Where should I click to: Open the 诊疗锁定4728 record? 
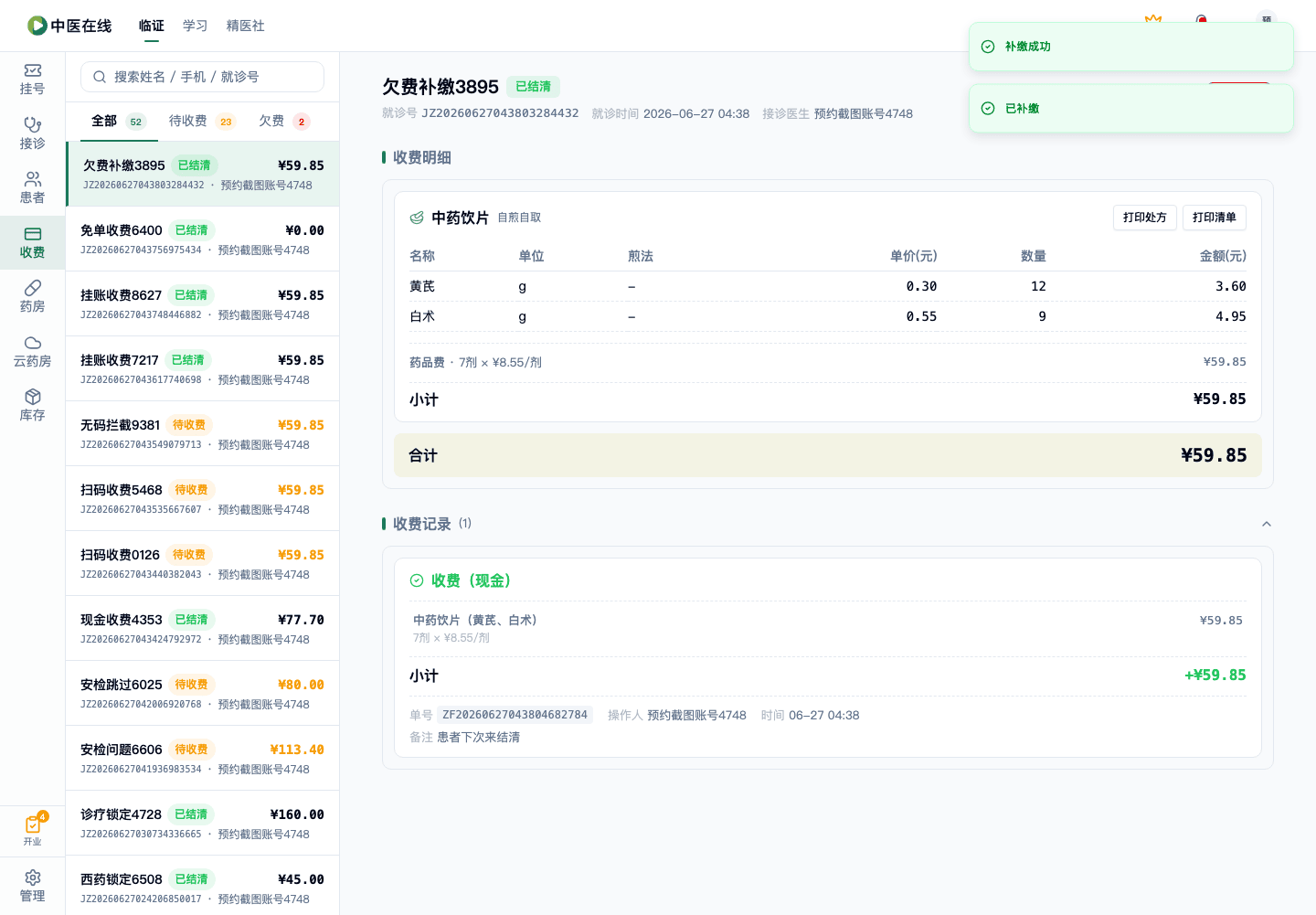click(x=203, y=823)
